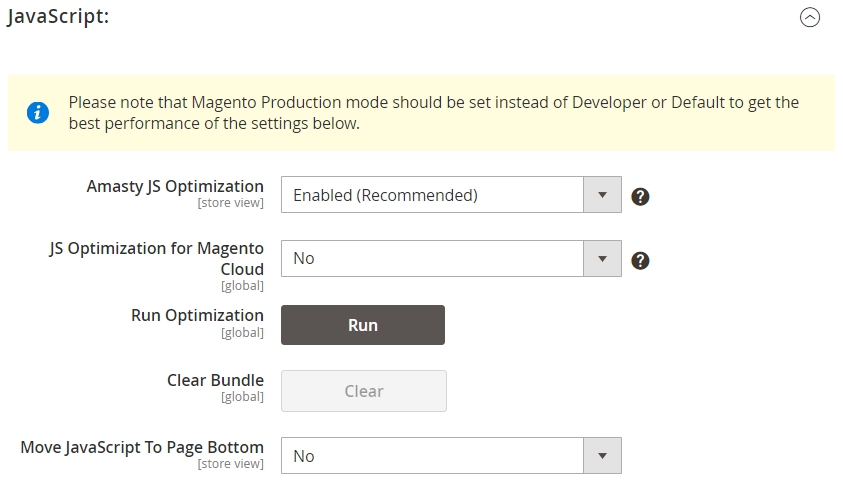Open the JS Optimization for Magento Cloud select box
Screen dimensions: 843x483
tap(451, 259)
